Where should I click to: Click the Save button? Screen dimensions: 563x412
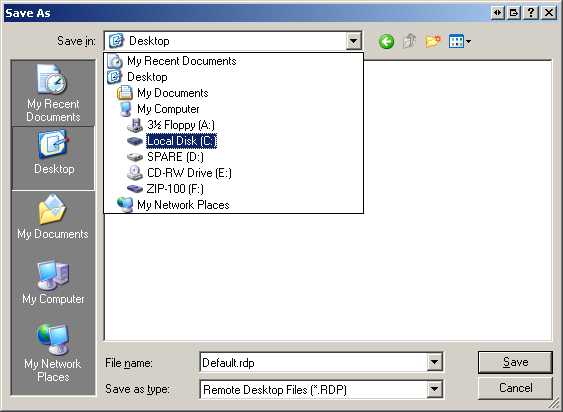click(x=515, y=362)
